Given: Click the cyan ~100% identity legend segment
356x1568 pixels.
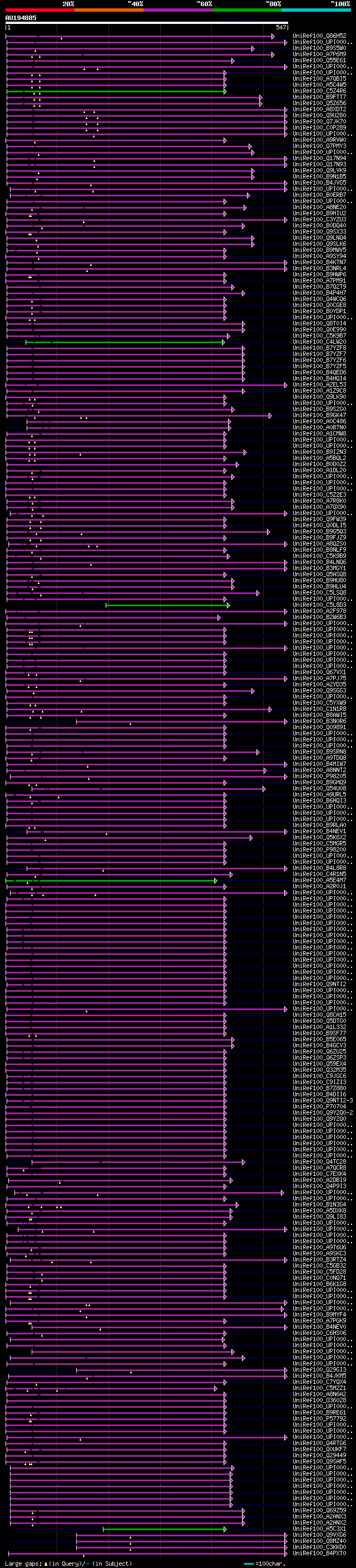Looking at the screenshot, I should pyautogui.click(x=316, y=10).
